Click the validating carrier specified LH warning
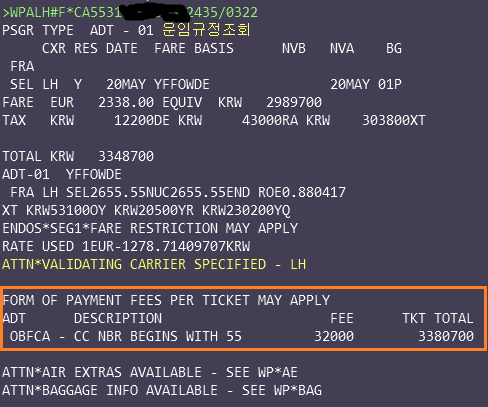This screenshot has height=407, width=488. (154, 264)
